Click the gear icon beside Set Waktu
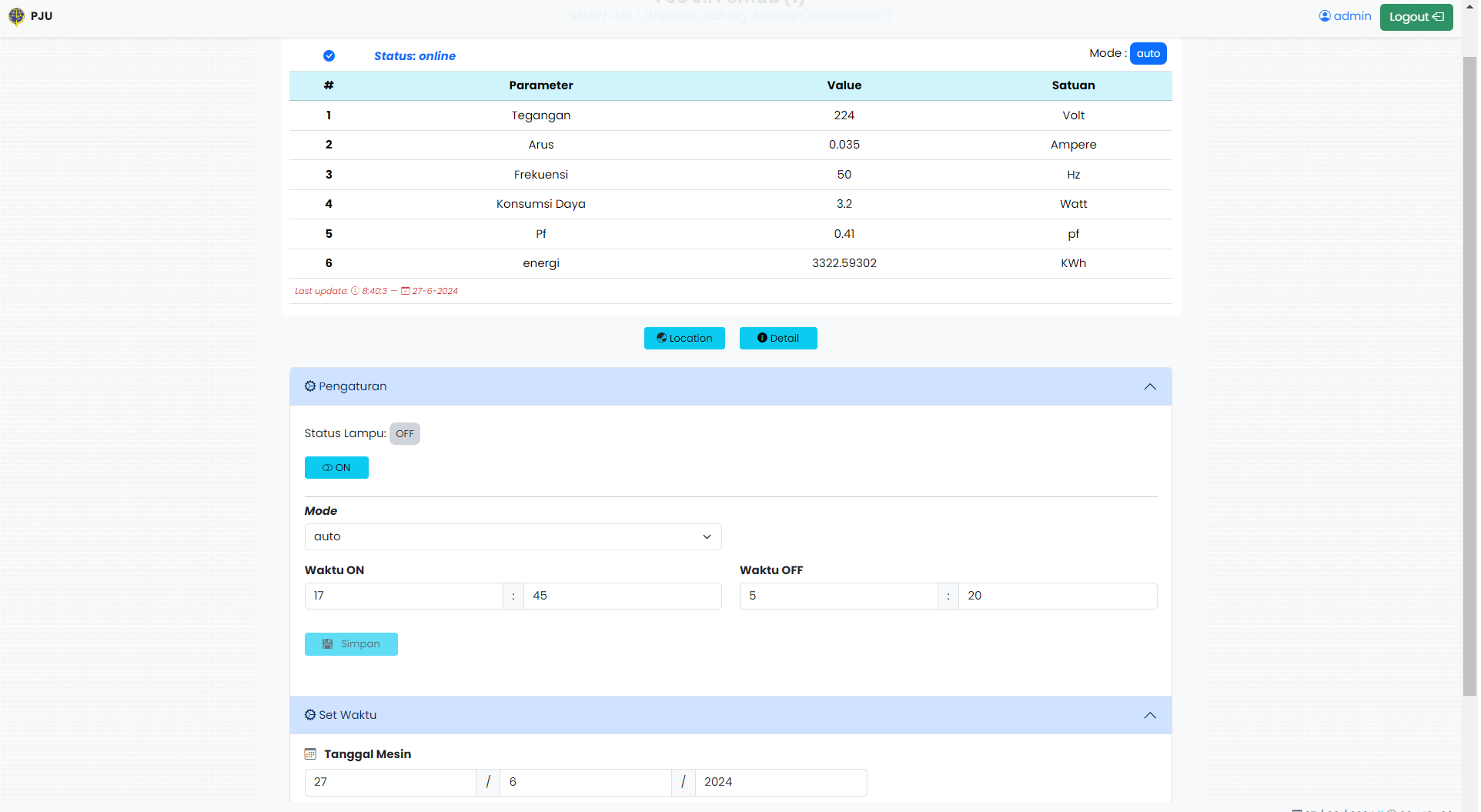 click(310, 715)
